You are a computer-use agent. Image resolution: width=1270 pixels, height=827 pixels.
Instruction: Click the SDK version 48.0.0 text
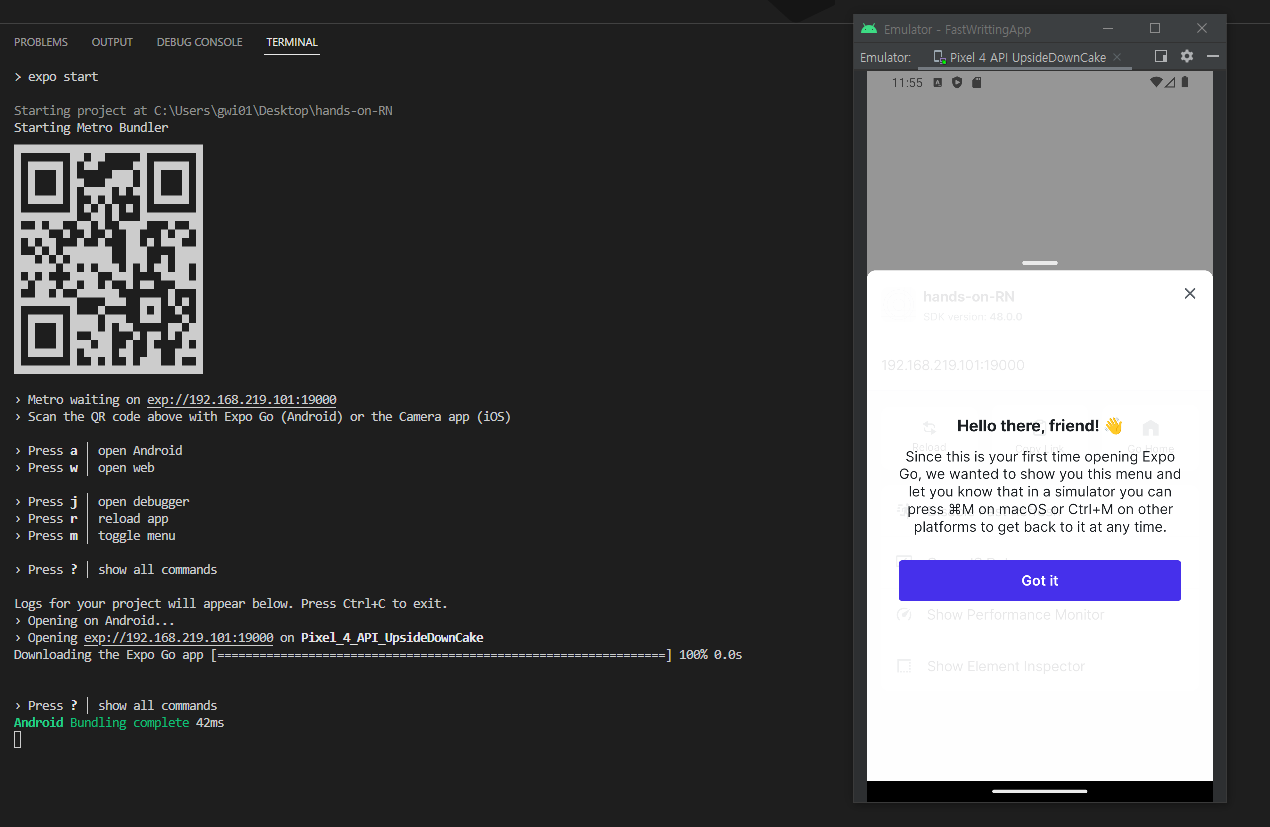972,317
